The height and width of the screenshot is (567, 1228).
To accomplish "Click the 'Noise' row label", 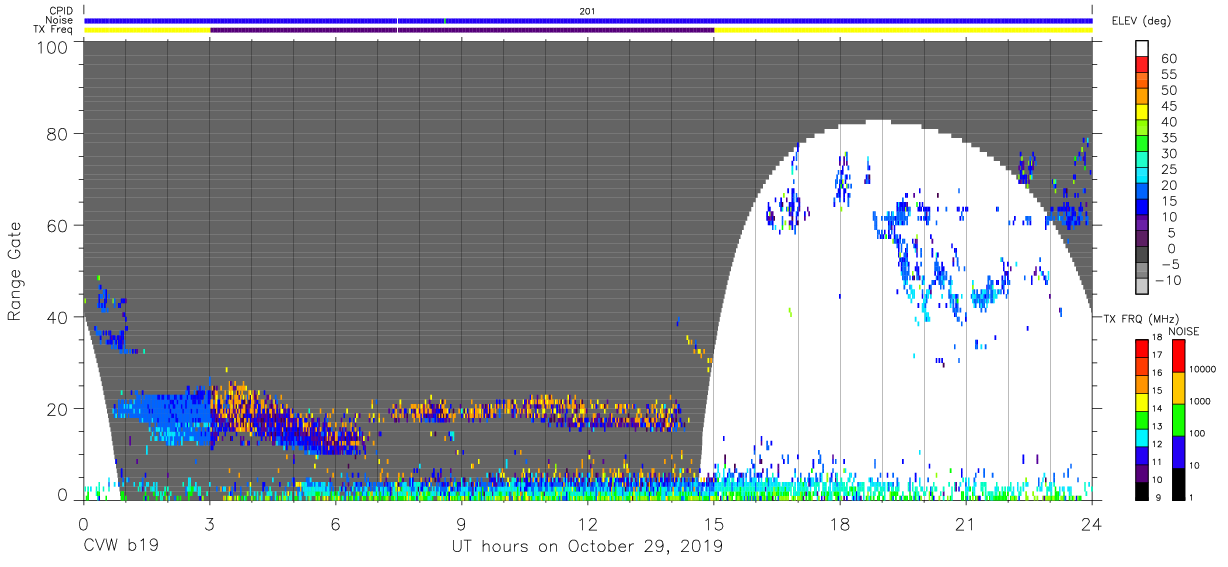I will point(61,20).
